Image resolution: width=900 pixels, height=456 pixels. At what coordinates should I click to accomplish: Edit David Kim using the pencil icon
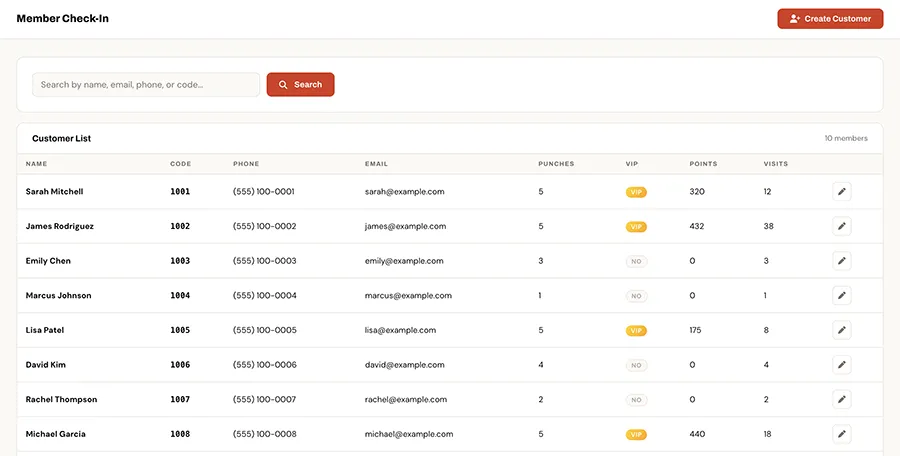pos(841,365)
